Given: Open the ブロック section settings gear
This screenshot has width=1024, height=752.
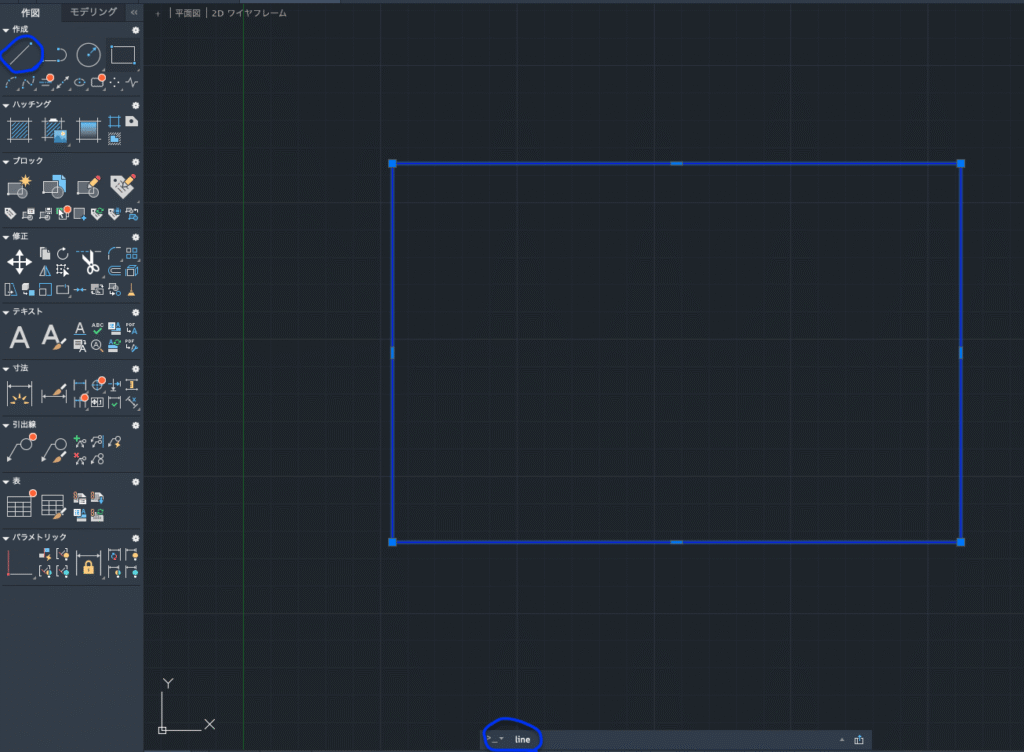Looking at the screenshot, I should point(135,161).
